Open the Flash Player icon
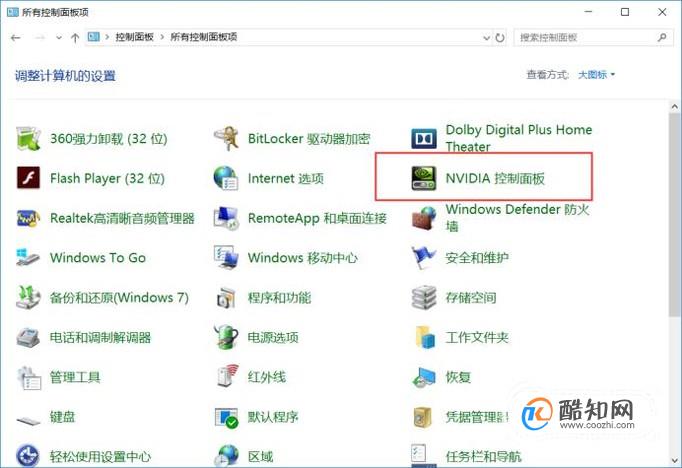 coord(28,178)
